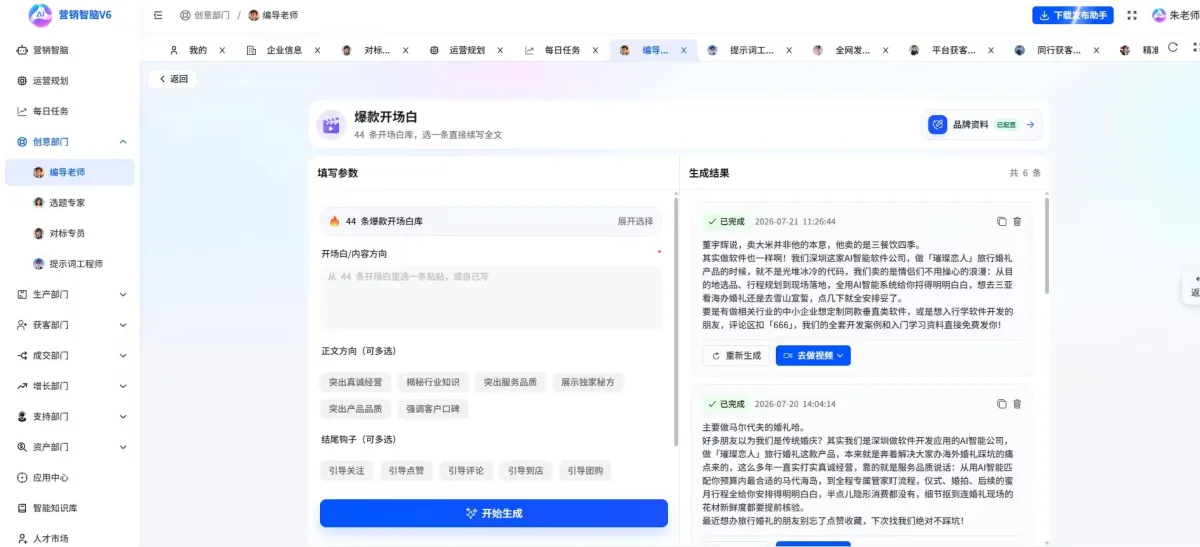Image resolution: width=1200 pixels, height=547 pixels.
Task: Click the fullscreen icon in top bar
Action: (x=1132, y=15)
